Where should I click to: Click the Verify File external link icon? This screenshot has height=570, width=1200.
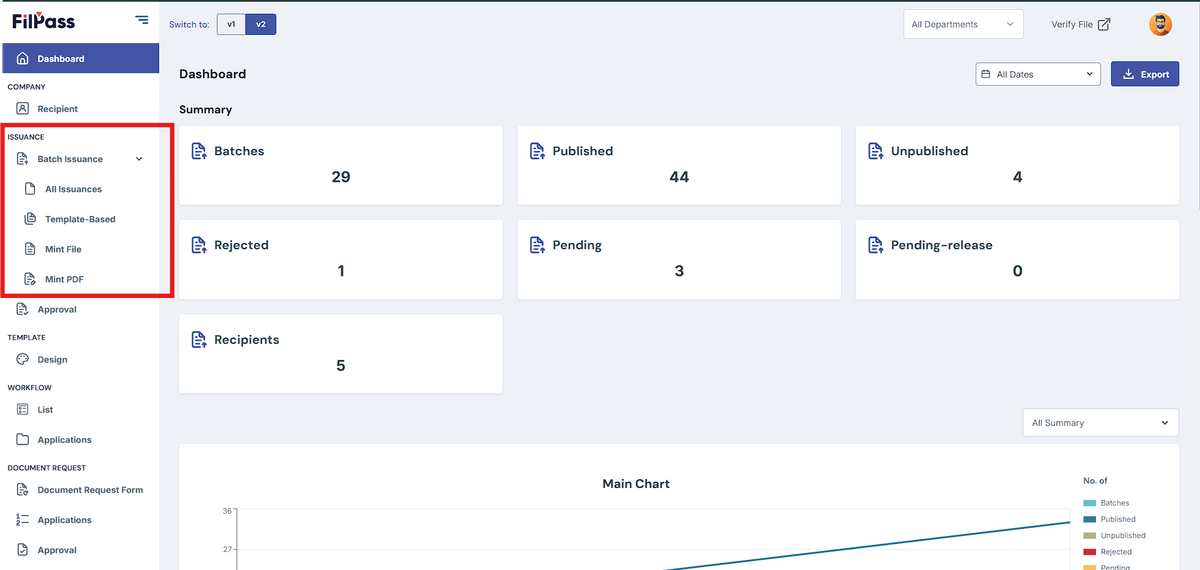[1104, 24]
